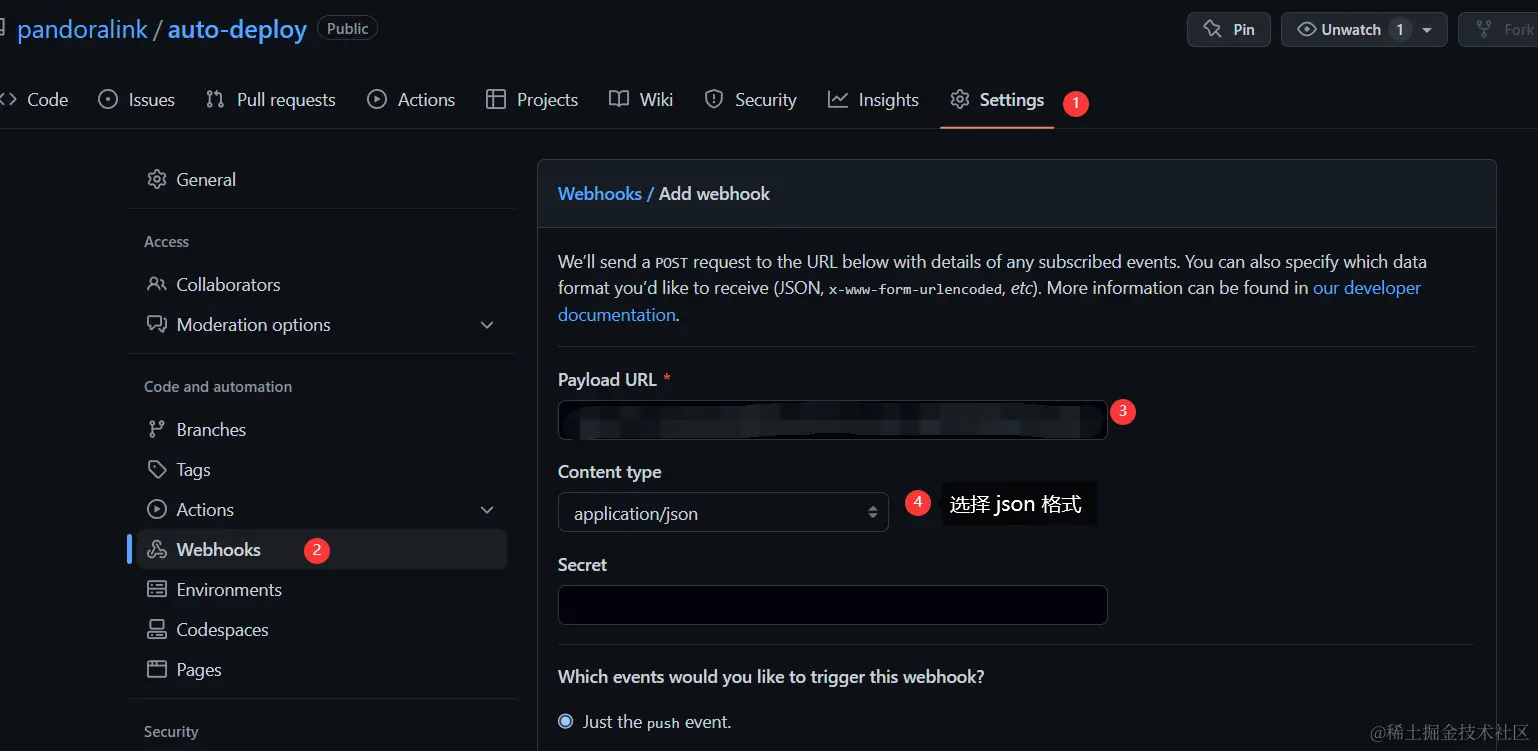Click the Codespaces icon in sidebar
Image resolution: width=1538 pixels, height=751 pixels.
[x=157, y=629]
